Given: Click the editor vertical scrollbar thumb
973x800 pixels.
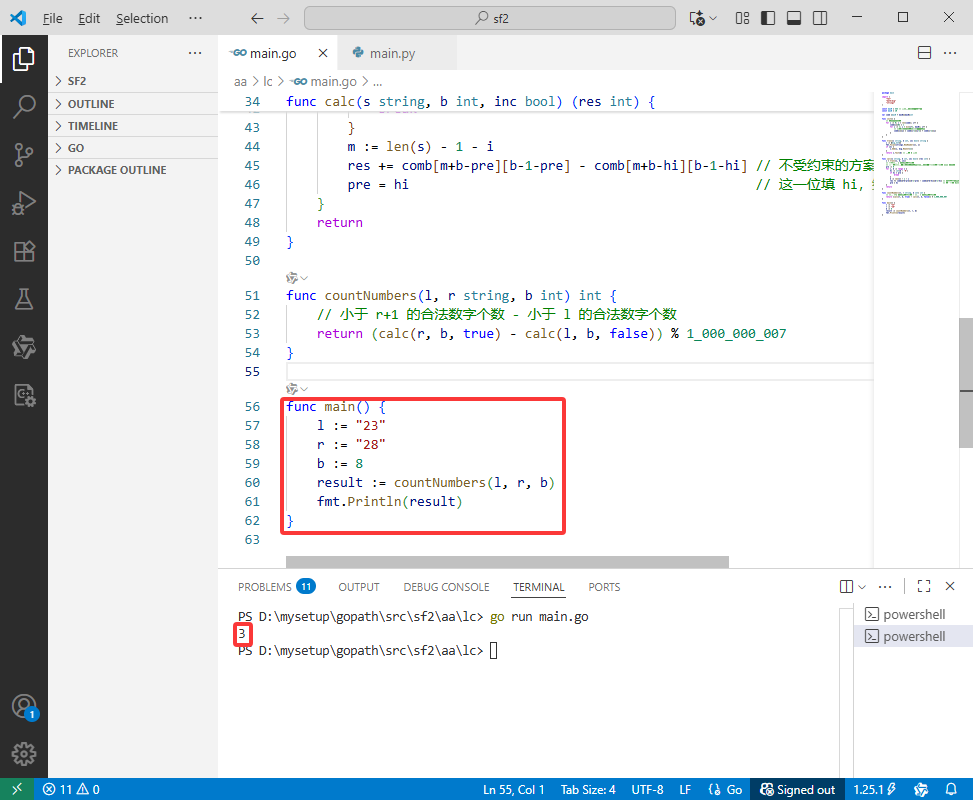Looking at the screenshot, I should pyautogui.click(x=966, y=383).
